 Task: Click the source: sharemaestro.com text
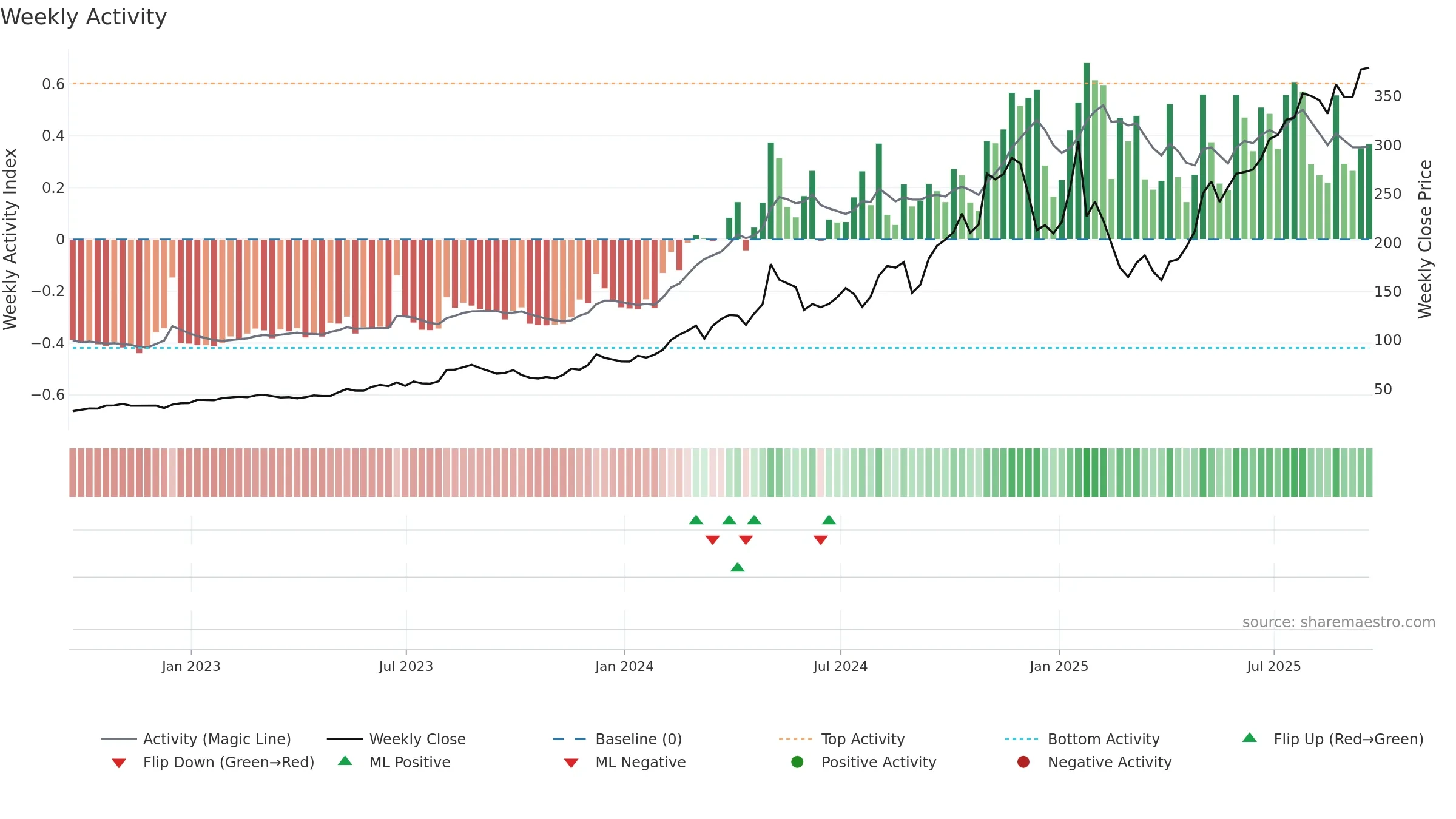tap(1339, 622)
